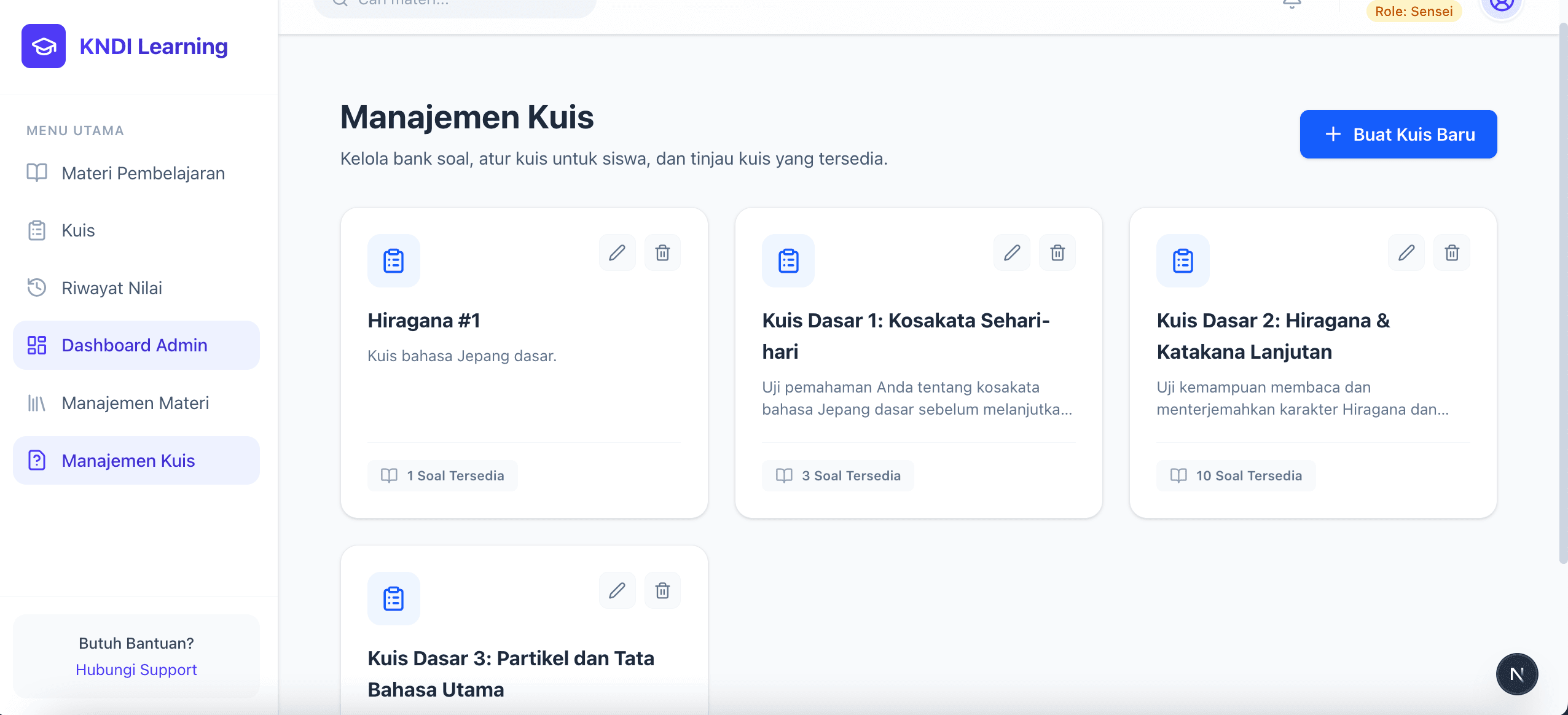
Task: Open Kuis Dasar 3: Partikel dan Tata Bahasa title
Action: [x=511, y=674]
